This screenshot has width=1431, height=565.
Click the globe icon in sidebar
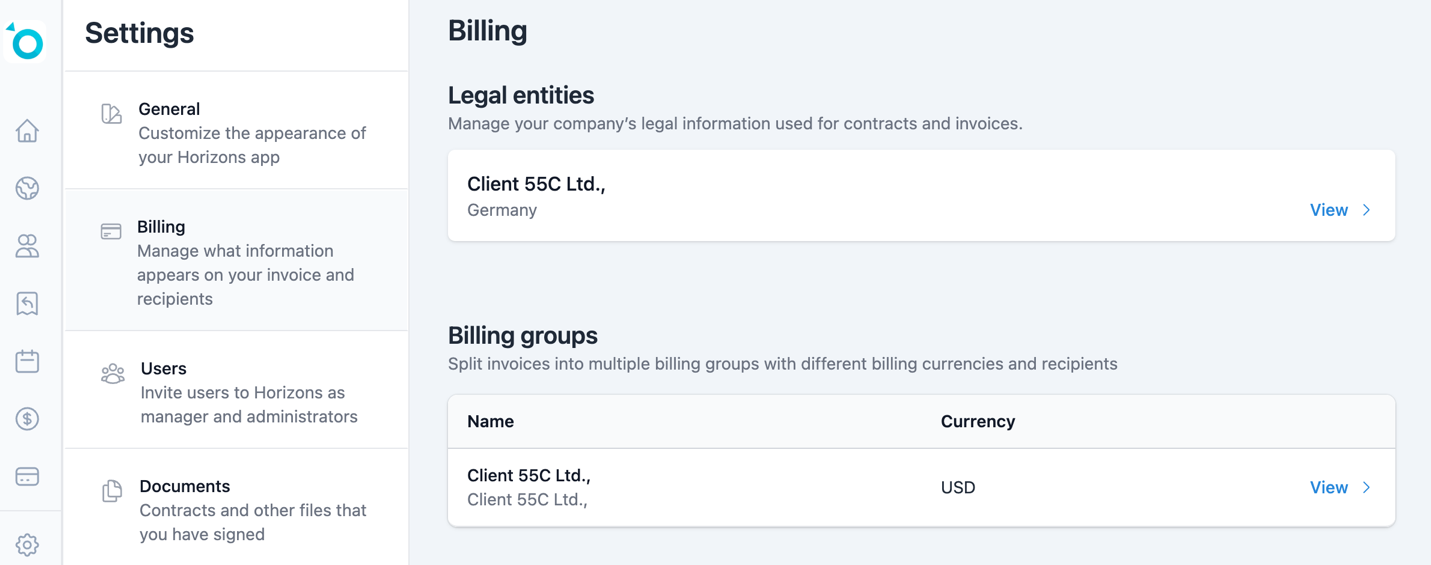click(27, 188)
